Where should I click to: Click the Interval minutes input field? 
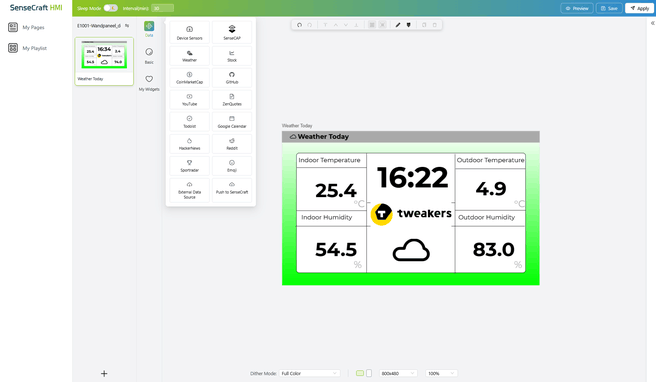tap(162, 8)
